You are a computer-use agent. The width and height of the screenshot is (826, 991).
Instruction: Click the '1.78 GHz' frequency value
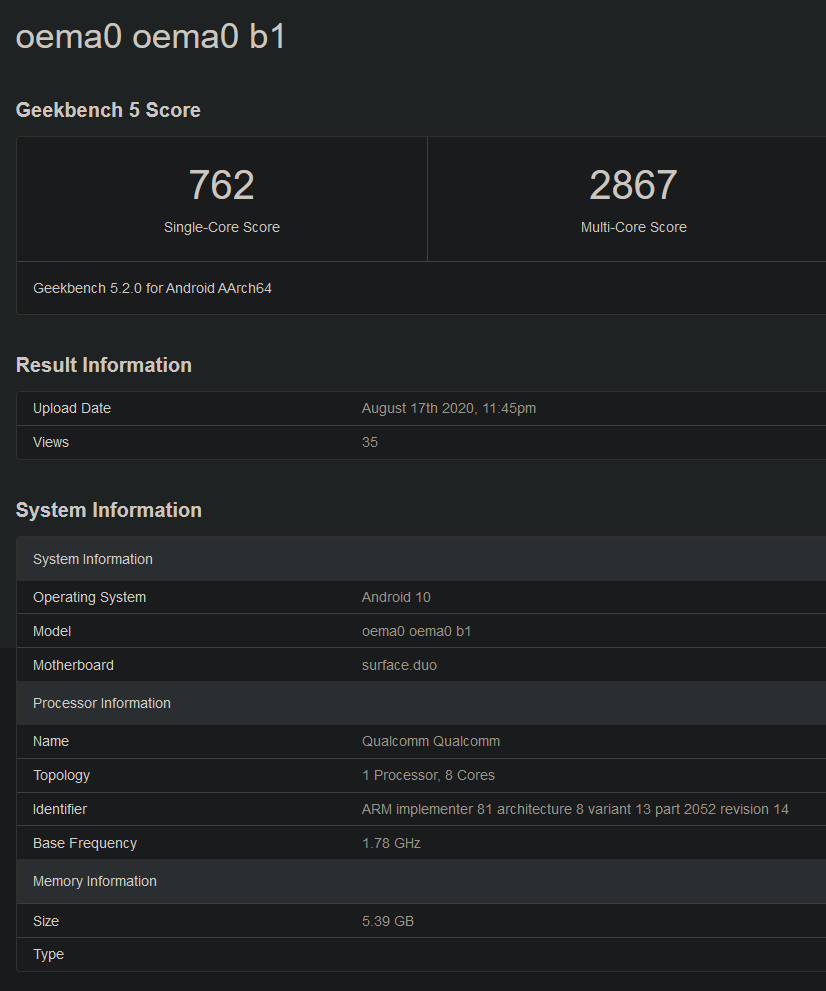pos(391,844)
